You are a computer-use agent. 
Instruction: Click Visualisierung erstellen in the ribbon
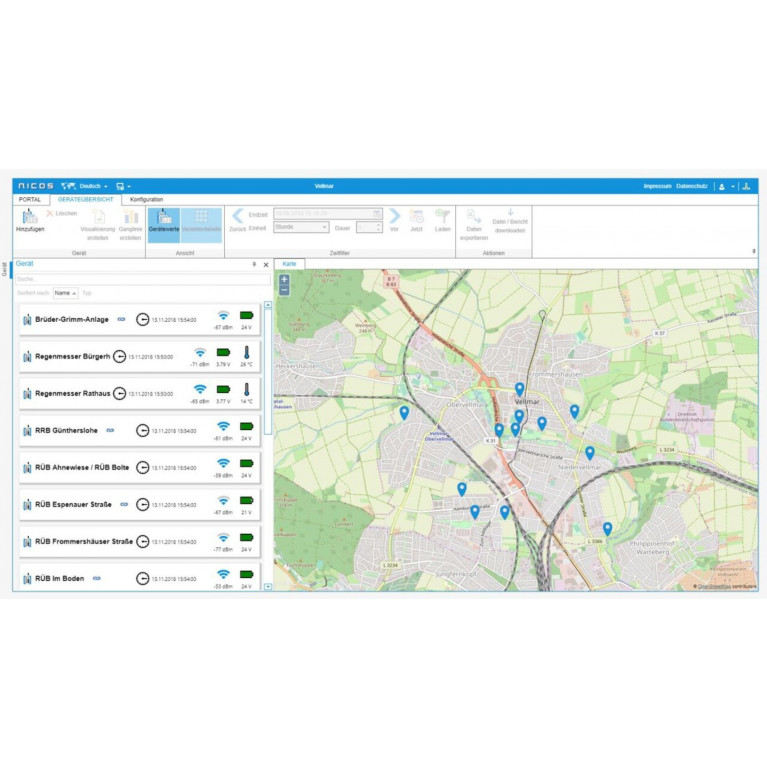pos(98,225)
